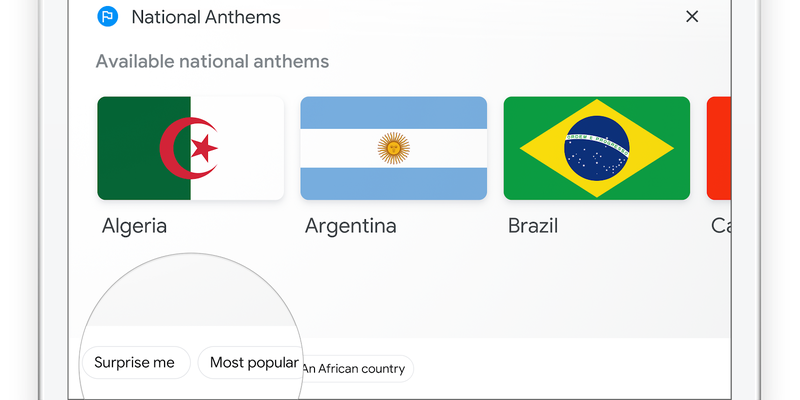The image size is (800, 400).
Task: Choose the Brazil flag card
Action: point(596,148)
